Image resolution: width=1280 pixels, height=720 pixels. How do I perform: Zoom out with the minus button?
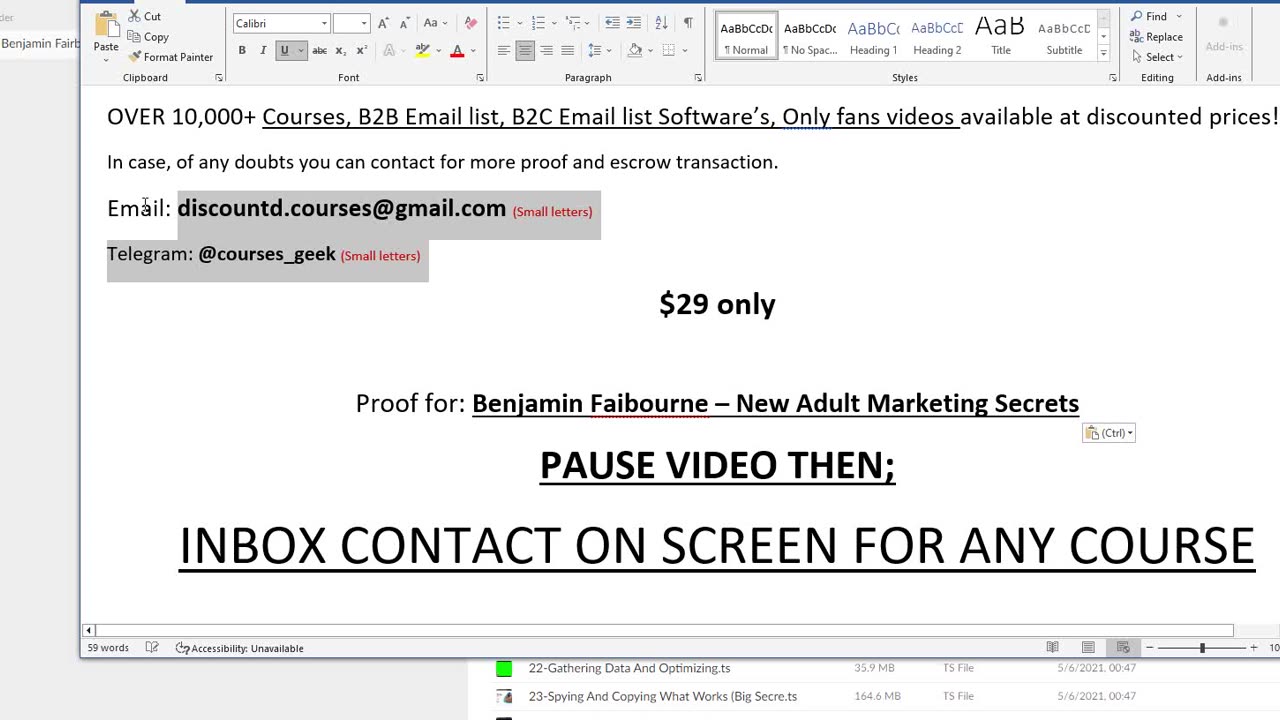[1149, 648]
